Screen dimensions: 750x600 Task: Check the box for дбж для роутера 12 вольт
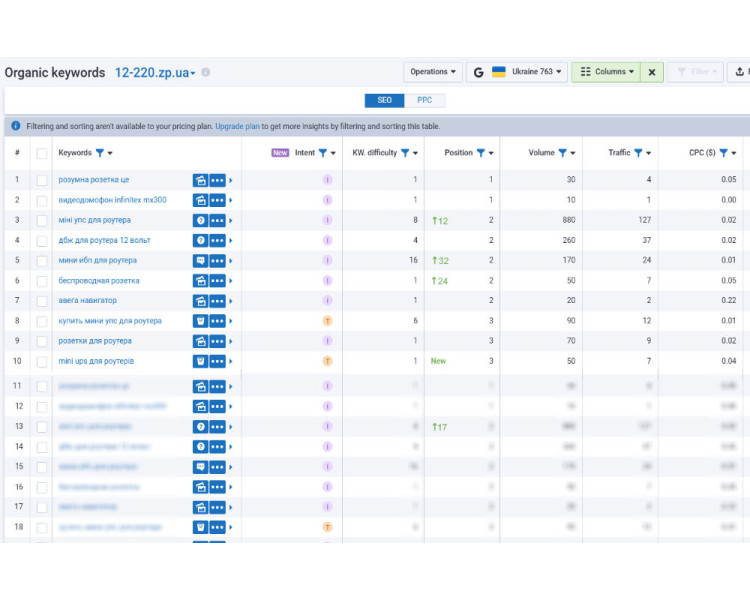[42, 241]
